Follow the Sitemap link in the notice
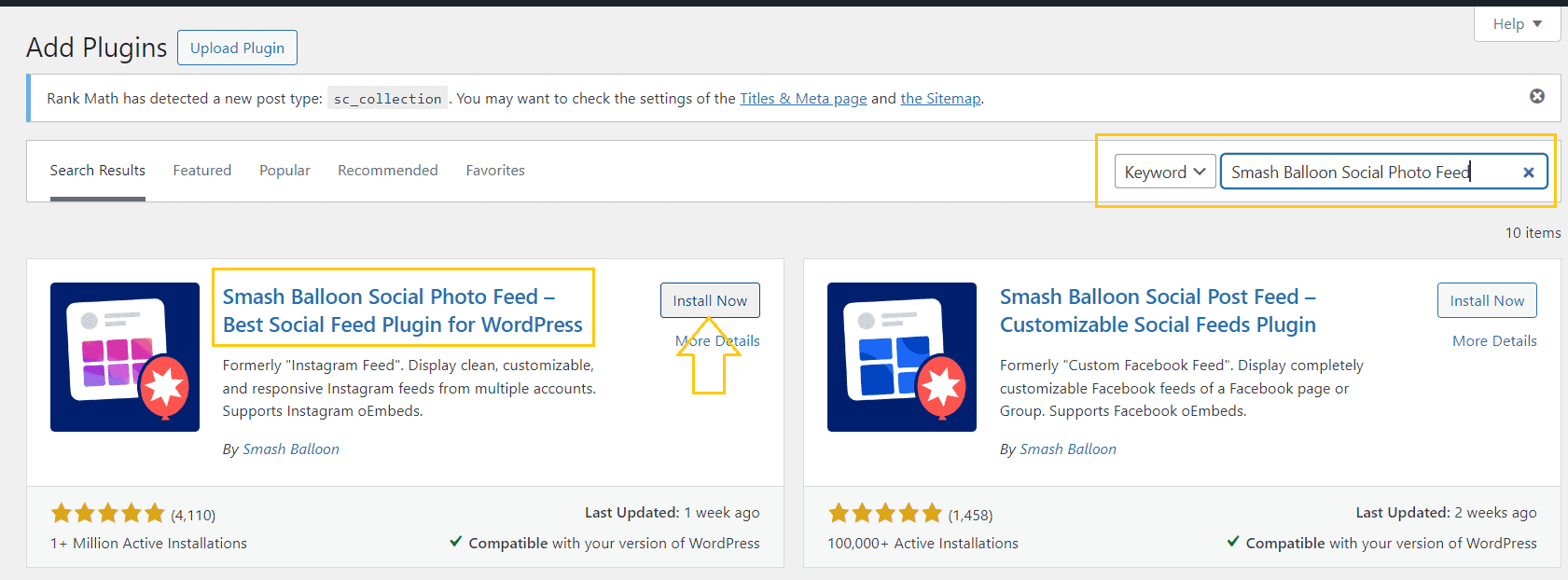Screen dimensions: 1568x580 click(x=940, y=99)
